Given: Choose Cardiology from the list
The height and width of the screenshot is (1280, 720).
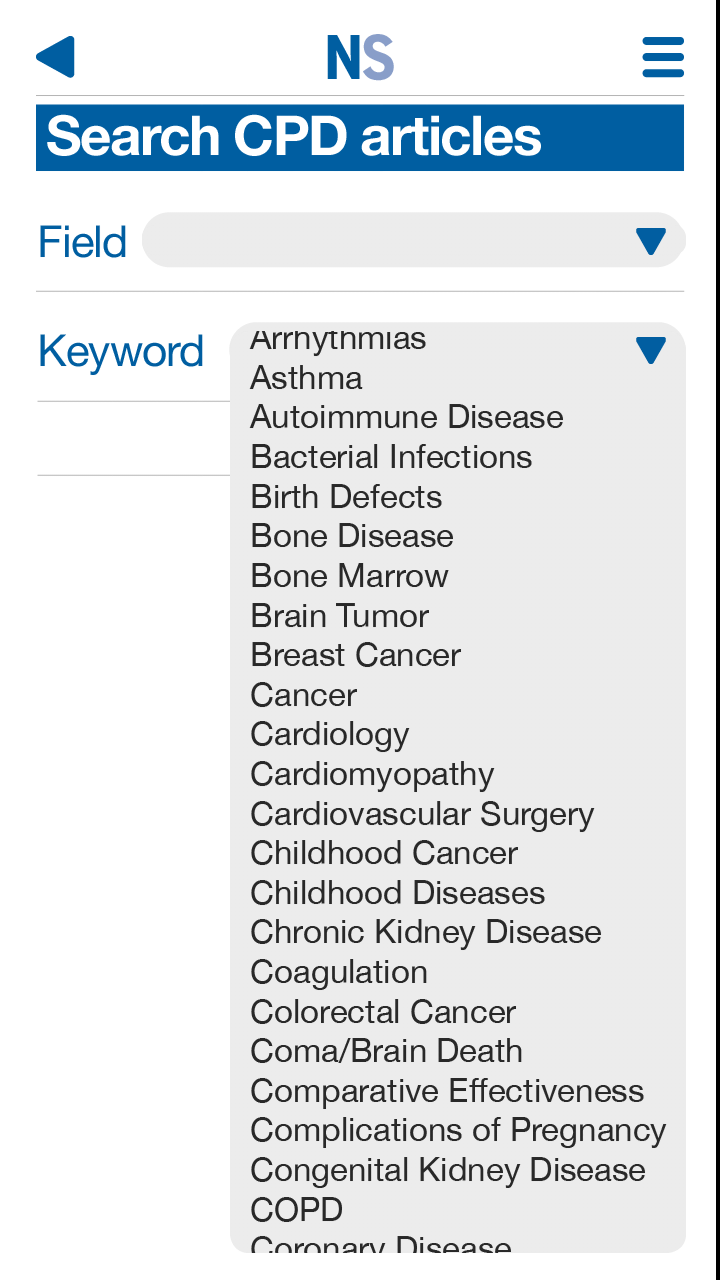Looking at the screenshot, I should click(329, 734).
